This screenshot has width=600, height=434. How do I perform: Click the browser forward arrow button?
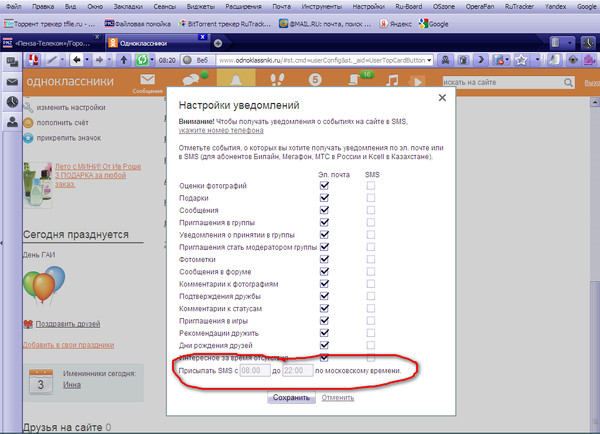point(99,60)
